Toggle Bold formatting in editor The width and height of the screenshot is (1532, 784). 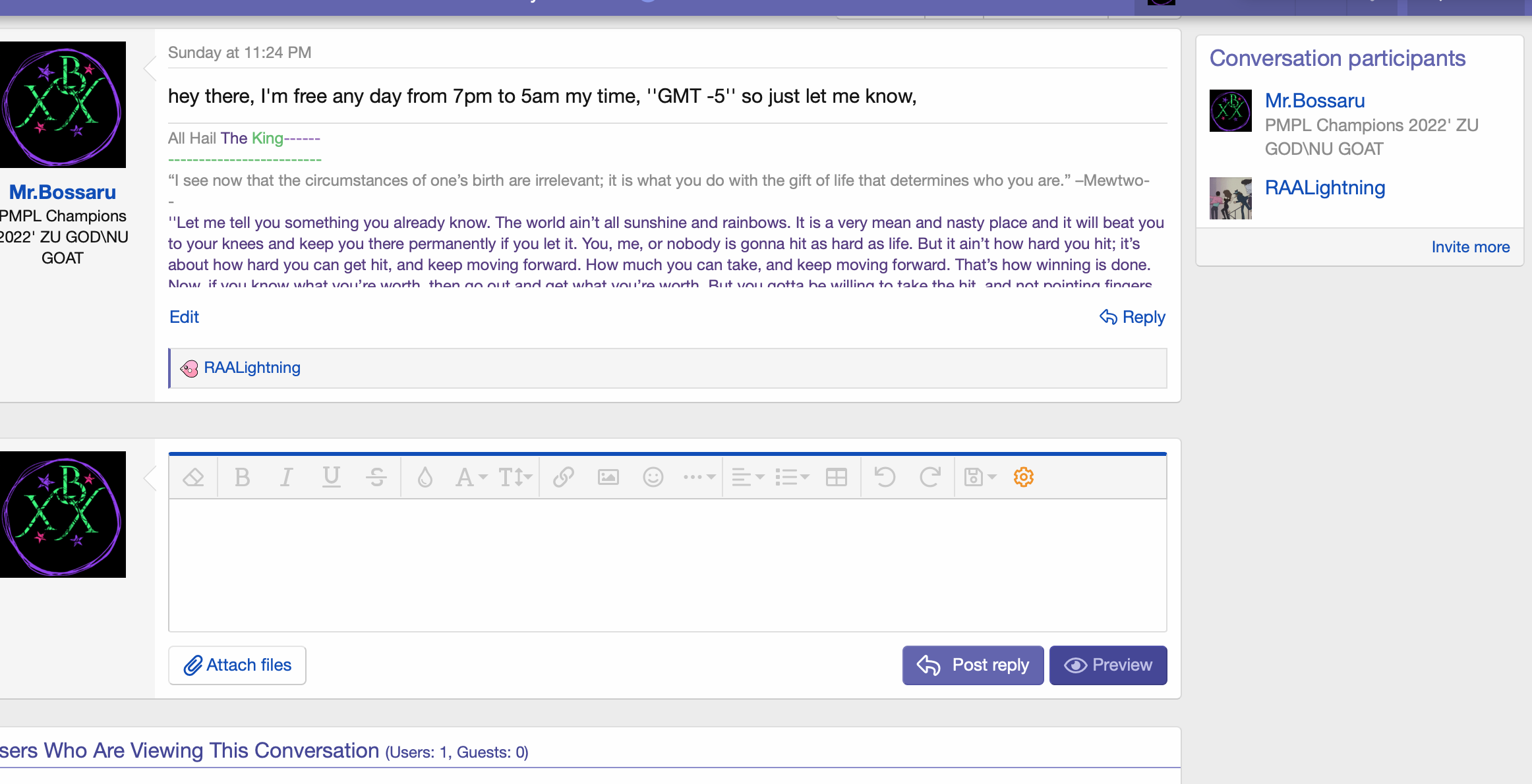[x=242, y=477]
